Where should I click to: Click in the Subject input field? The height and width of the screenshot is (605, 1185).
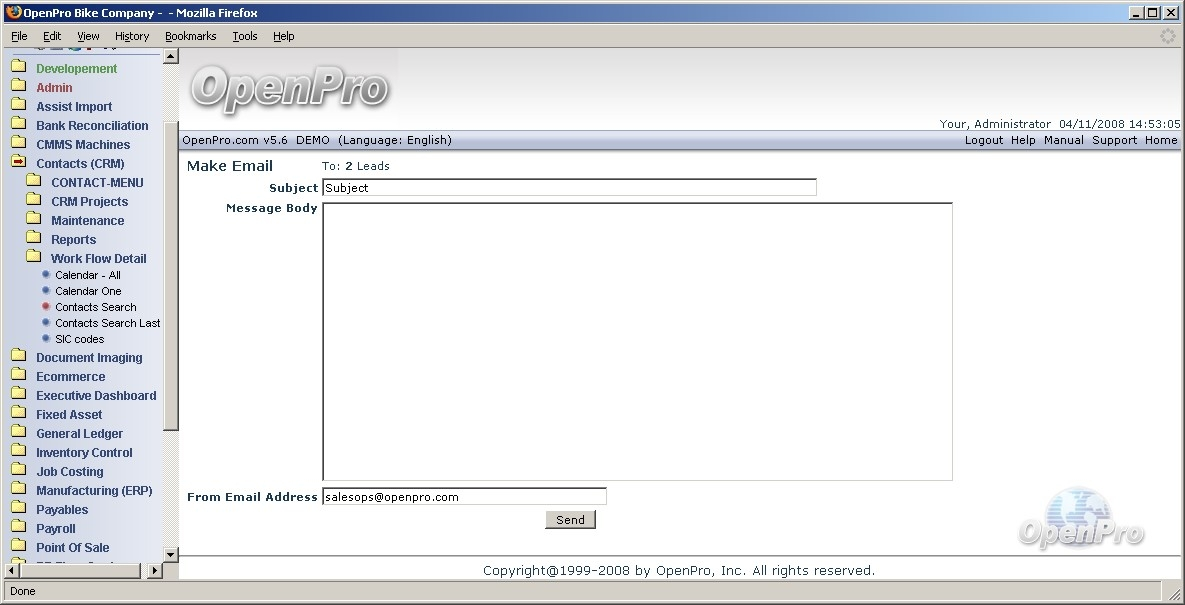pos(569,188)
